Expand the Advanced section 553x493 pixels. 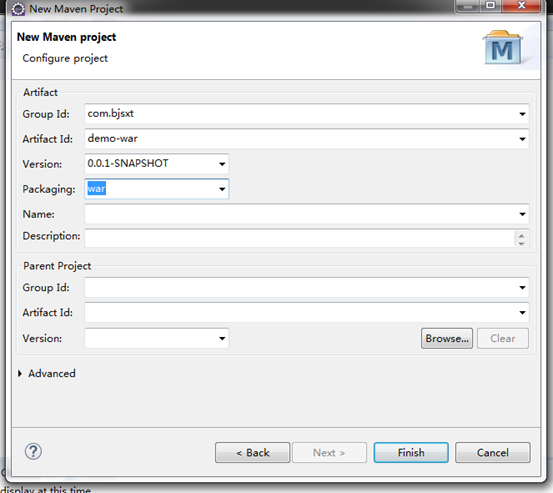20,373
